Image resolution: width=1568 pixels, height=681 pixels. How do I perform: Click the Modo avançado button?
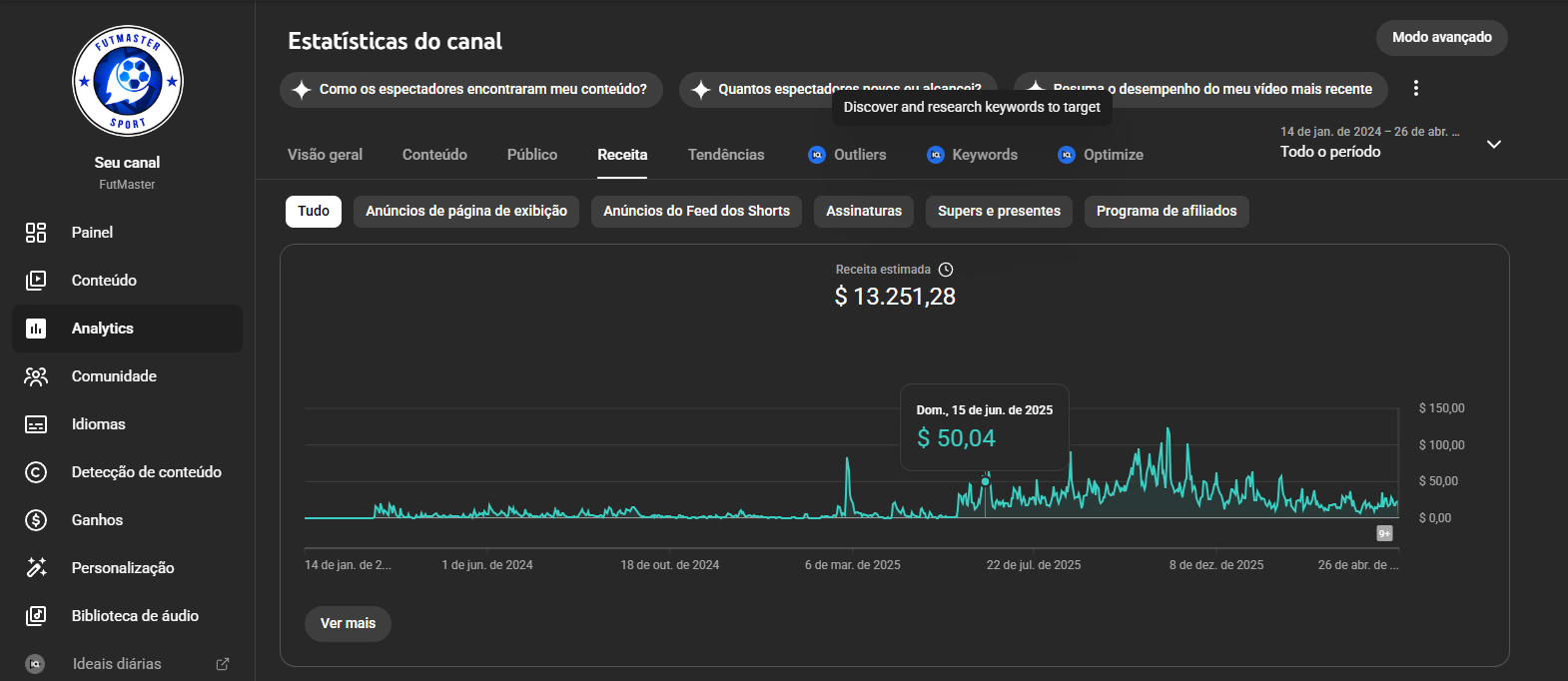point(1441,38)
